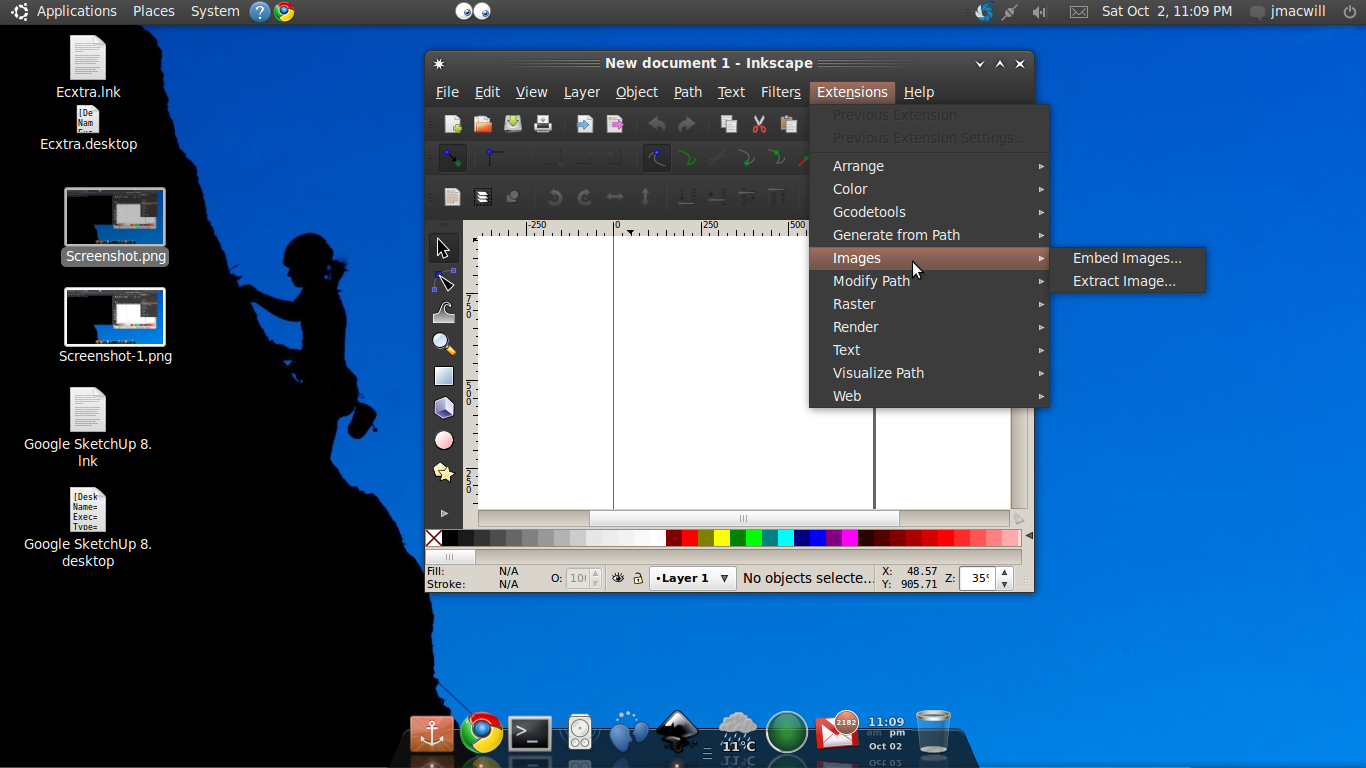Open the Edit menu
Viewport: 1366px width, 768px height.
487,92
